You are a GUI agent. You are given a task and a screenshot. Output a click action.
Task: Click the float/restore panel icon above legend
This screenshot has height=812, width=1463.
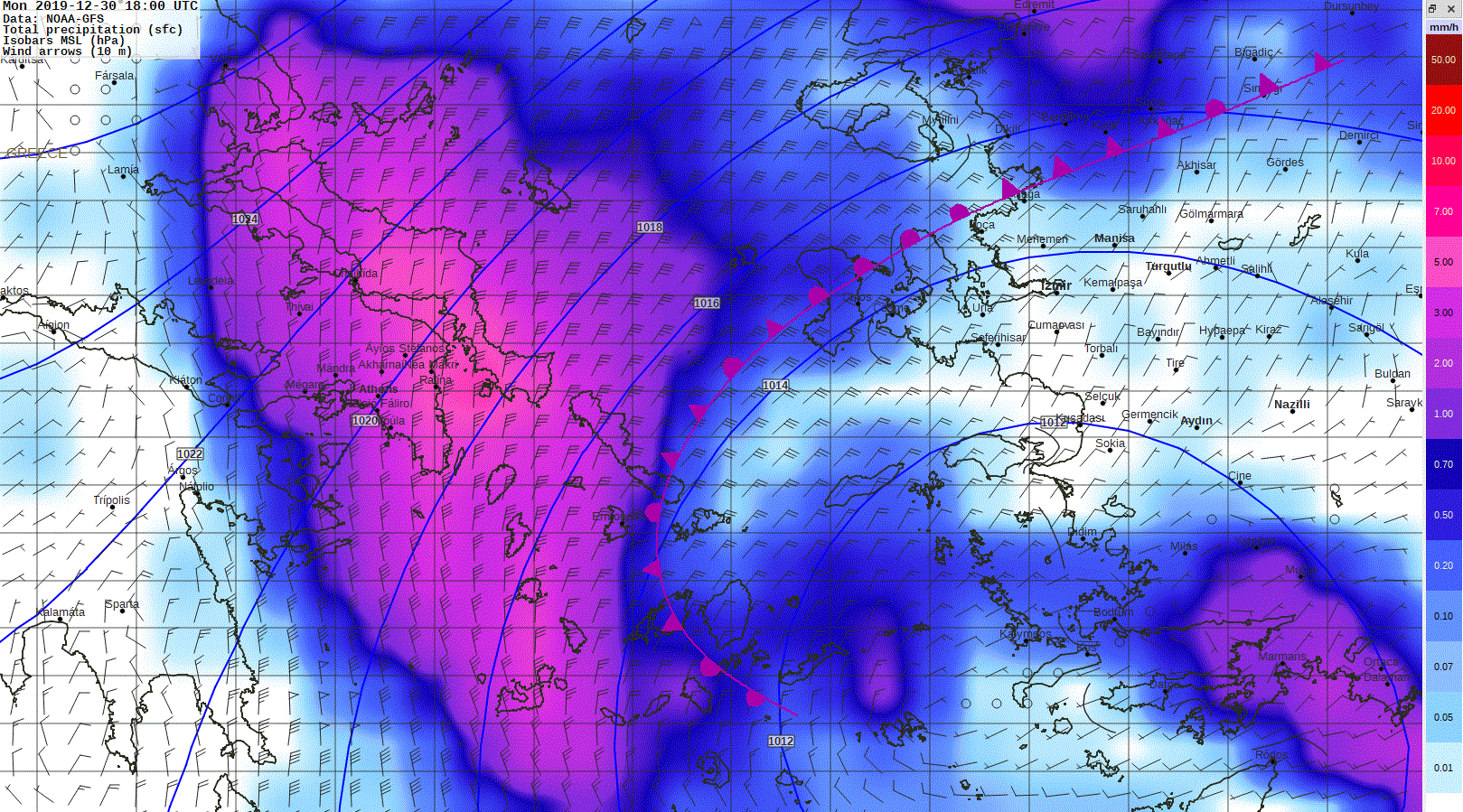(1432, 8)
